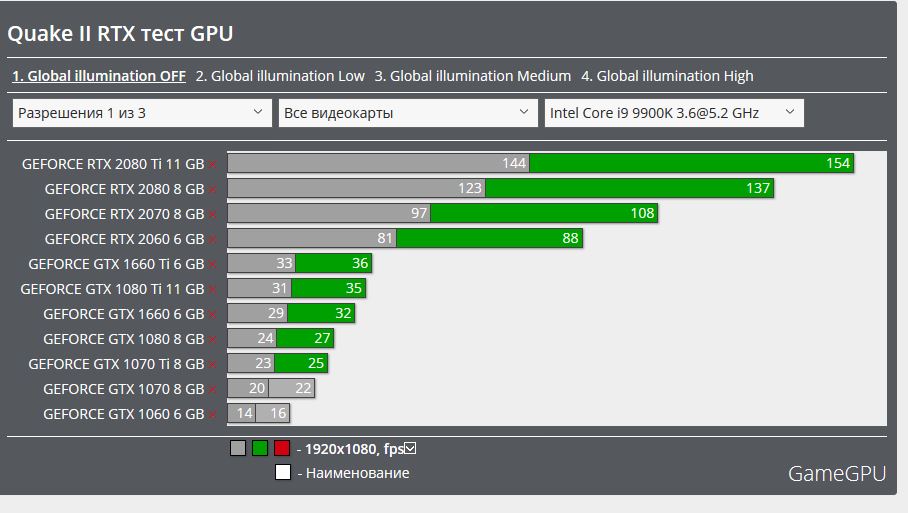This screenshot has height=513, width=908.
Task: Click the GEFORCE GTX 1660 6 GB label
Action: point(123,314)
